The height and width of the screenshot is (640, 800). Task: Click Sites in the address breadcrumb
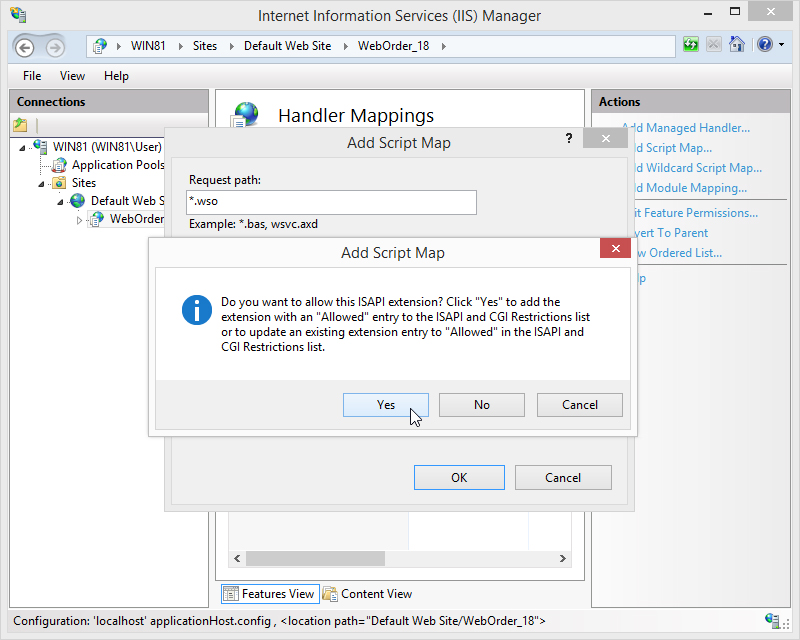[x=205, y=46]
